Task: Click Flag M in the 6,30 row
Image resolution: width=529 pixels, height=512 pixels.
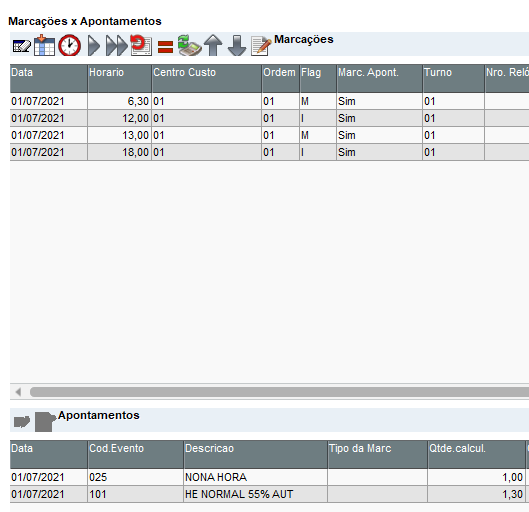Action: [x=318, y=101]
